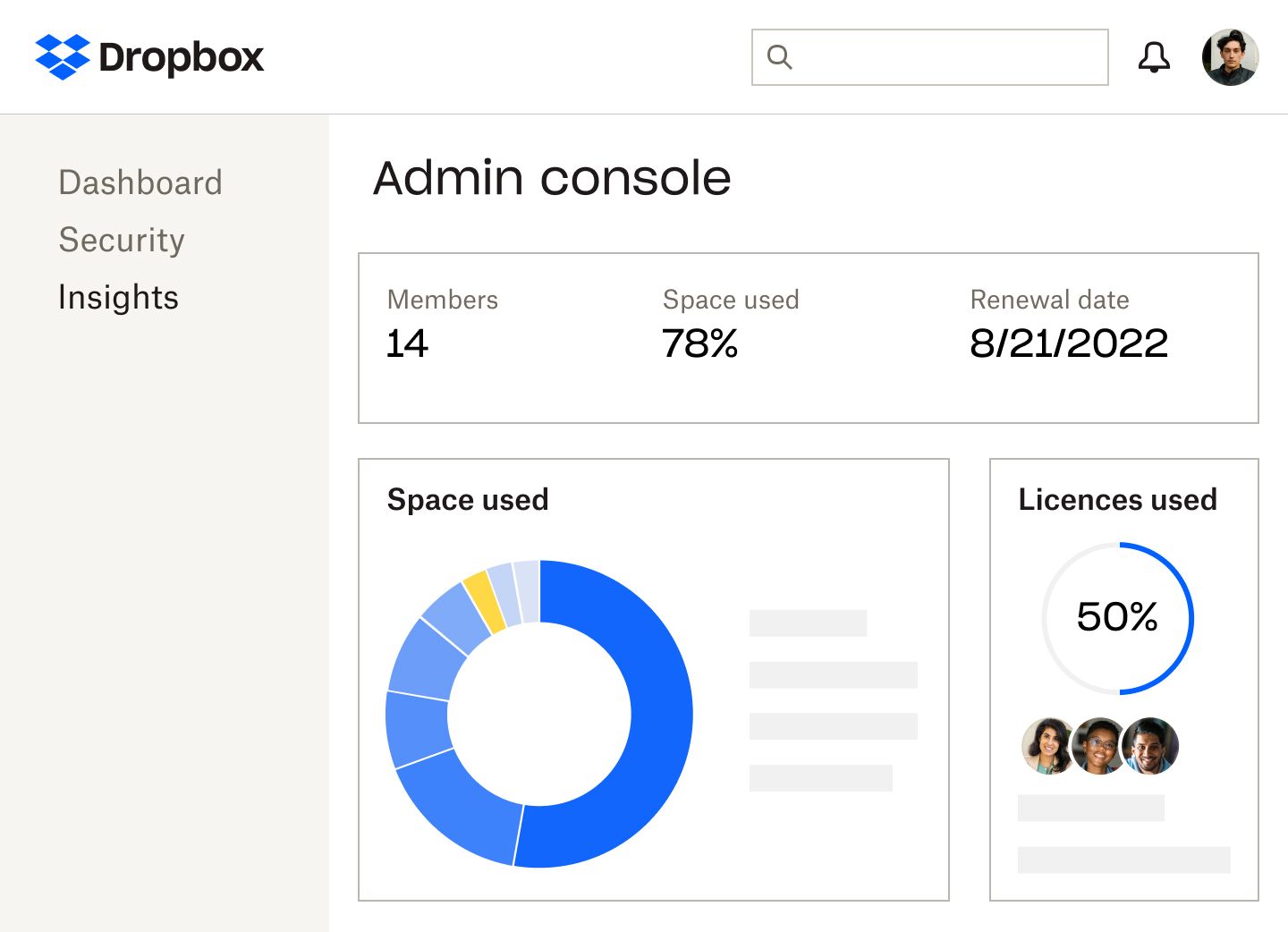This screenshot has height=932, width=1288.
Task: Click the third member avatar under Licences used
Action: pos(1151,746)
